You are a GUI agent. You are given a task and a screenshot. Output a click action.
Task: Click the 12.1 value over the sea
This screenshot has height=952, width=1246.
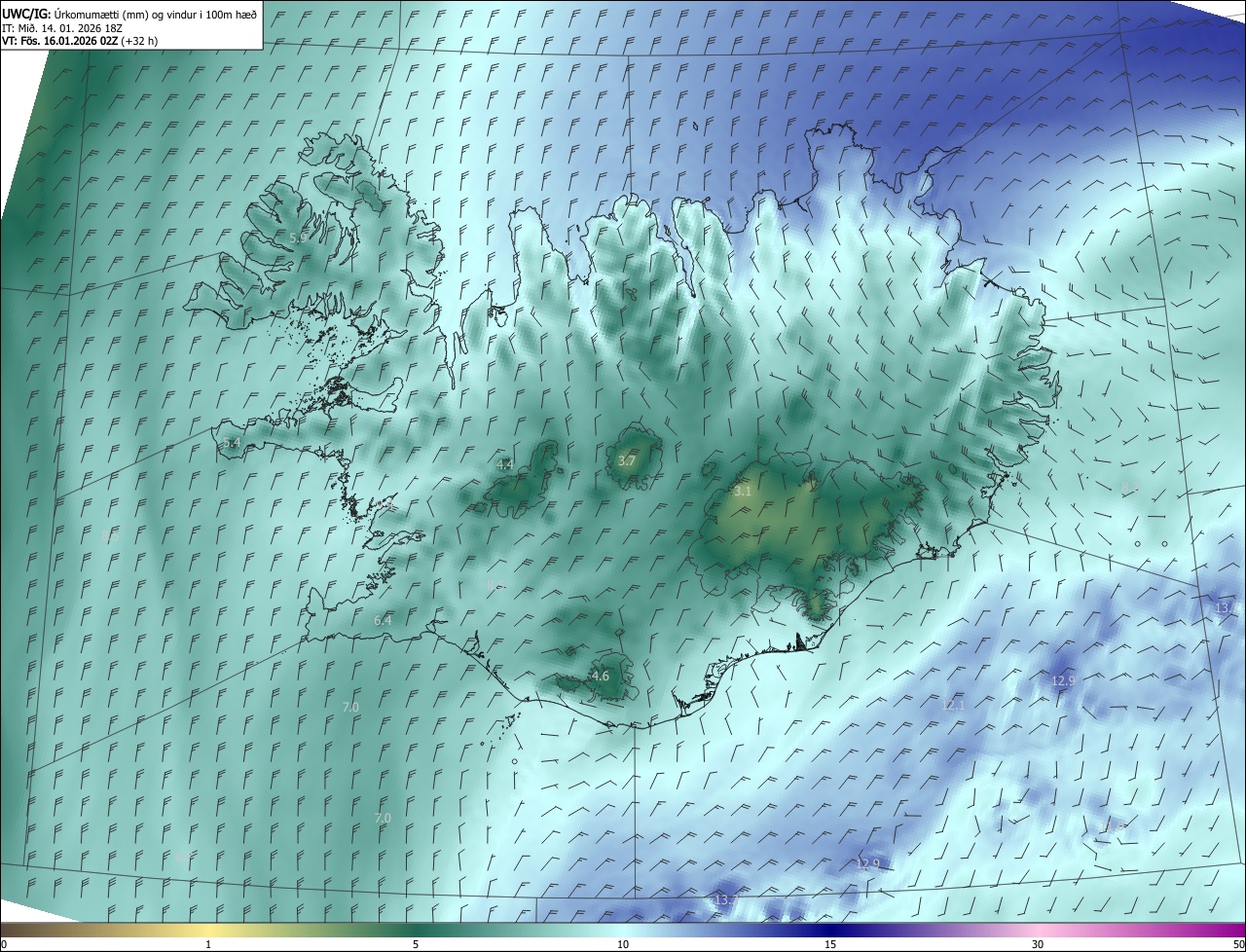click(953, 705)
